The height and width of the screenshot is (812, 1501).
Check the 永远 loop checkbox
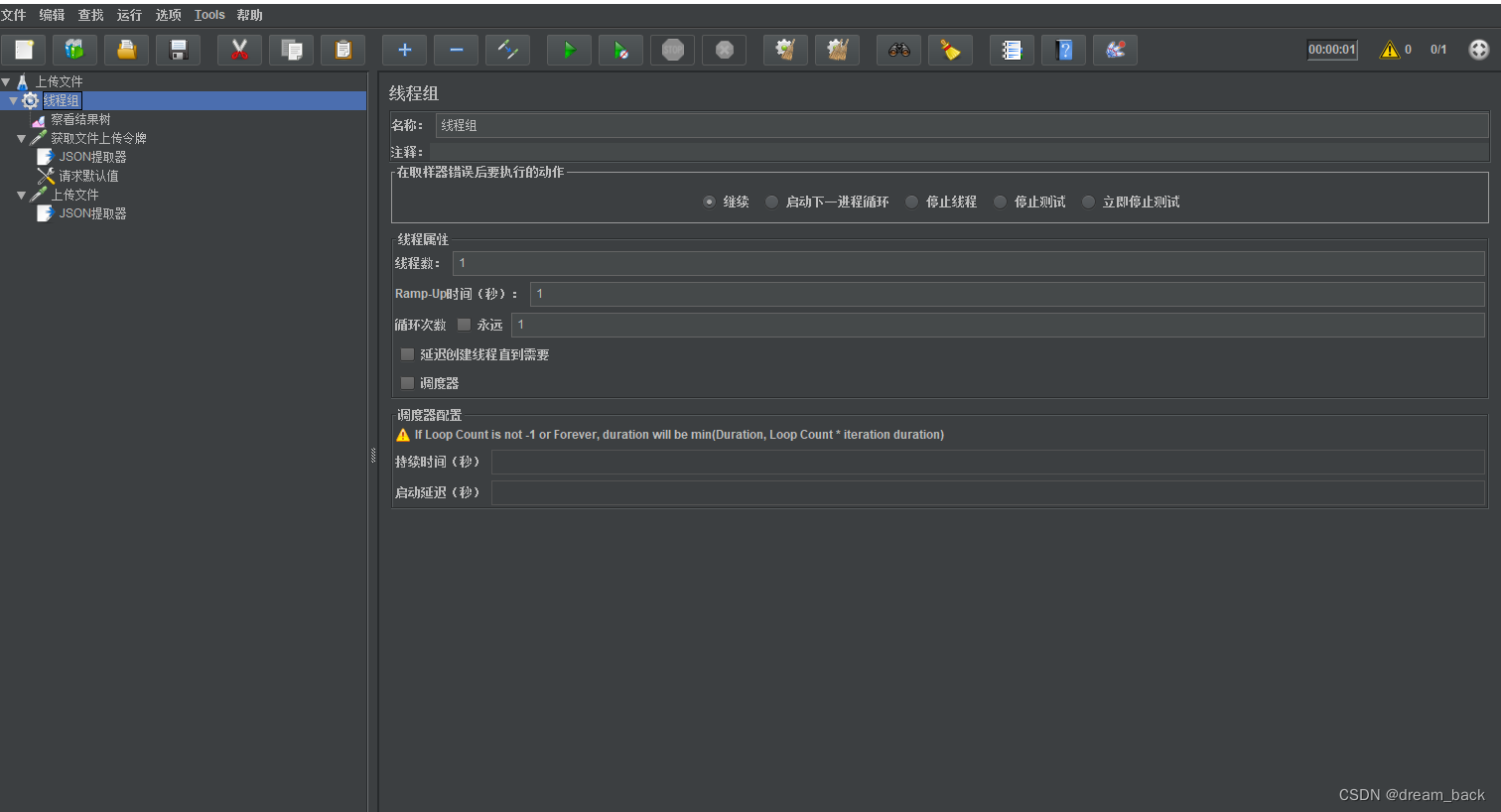[x=464, y=325]
